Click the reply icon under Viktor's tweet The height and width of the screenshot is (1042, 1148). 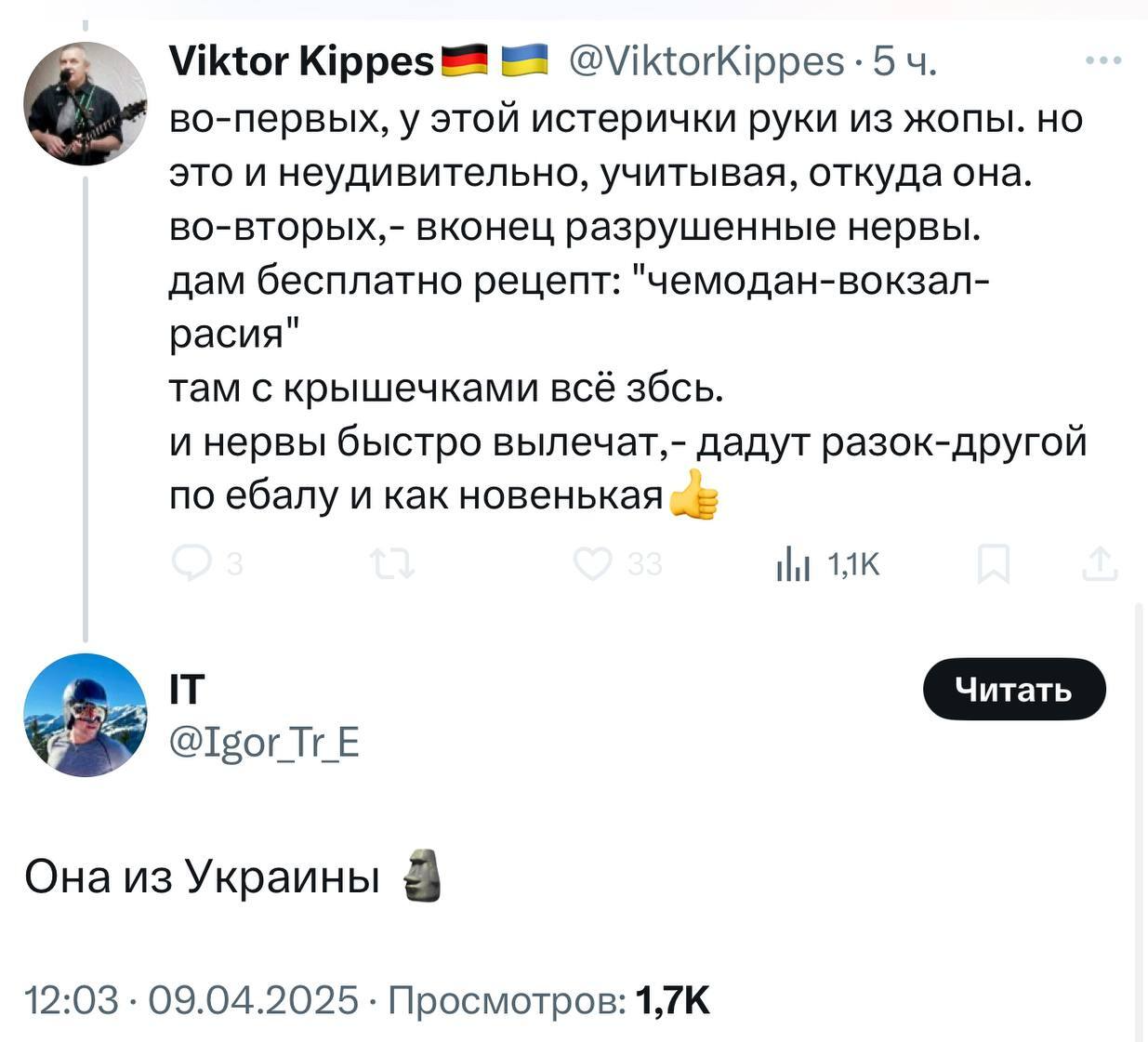(x=192, y=564)
